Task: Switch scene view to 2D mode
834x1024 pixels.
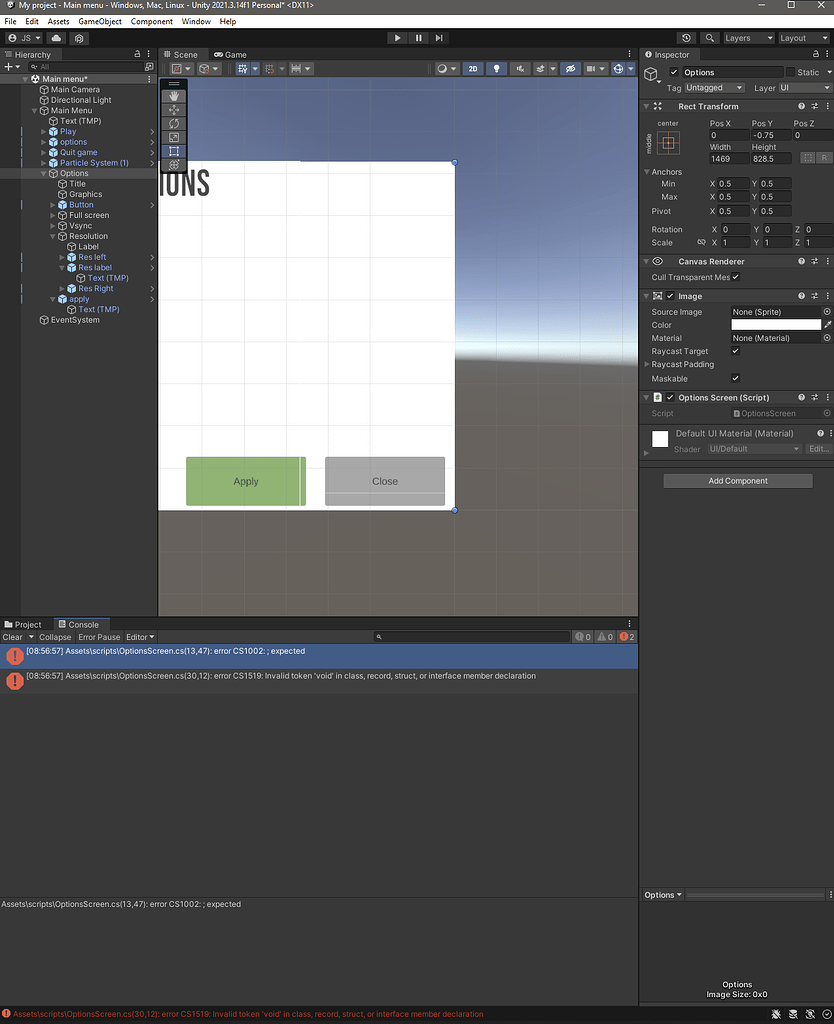Action: pos(472,68)
